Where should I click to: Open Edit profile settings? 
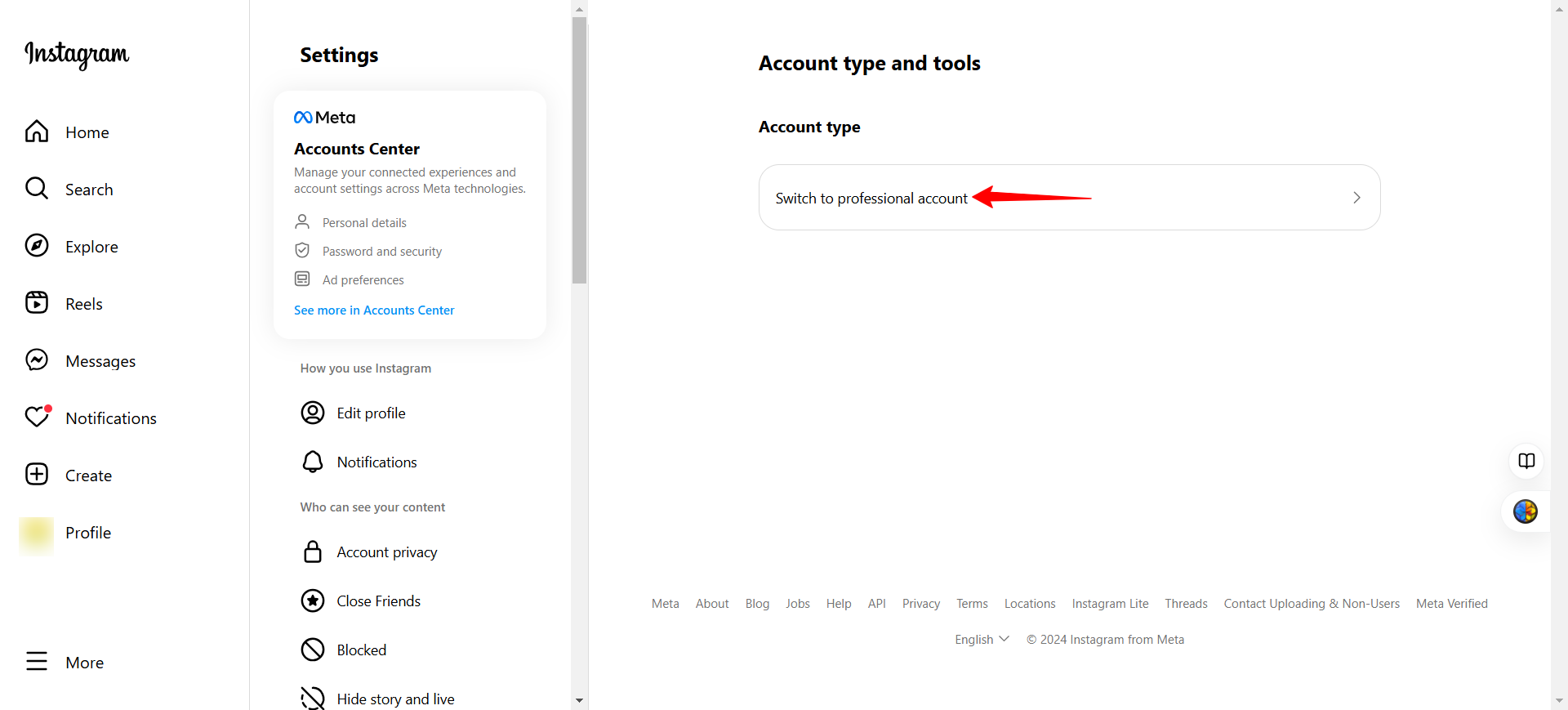tap(371, 413)
